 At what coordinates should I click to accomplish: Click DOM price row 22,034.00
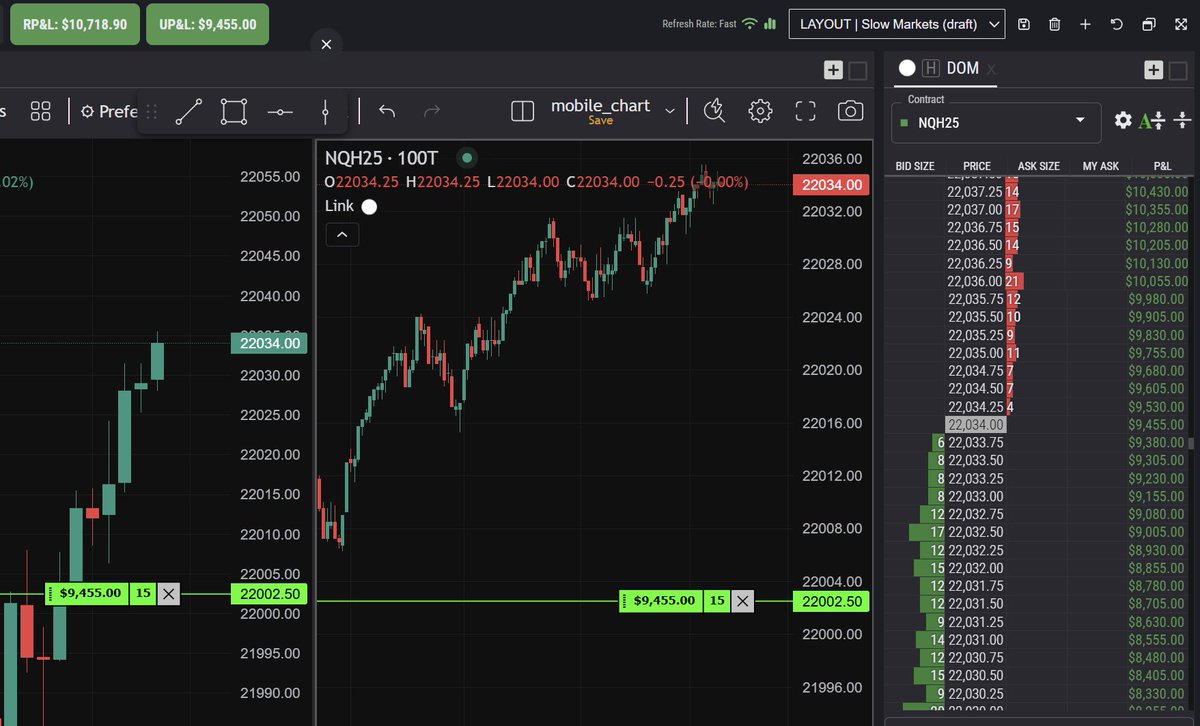click(x=976, y=425)
